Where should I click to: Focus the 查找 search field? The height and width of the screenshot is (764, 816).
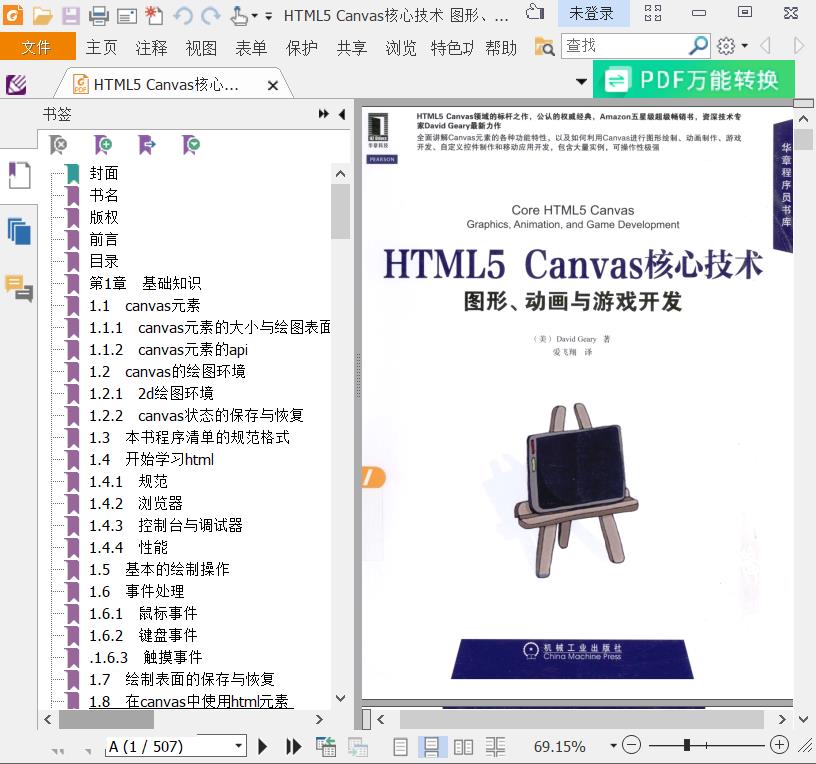pos(624,46)
